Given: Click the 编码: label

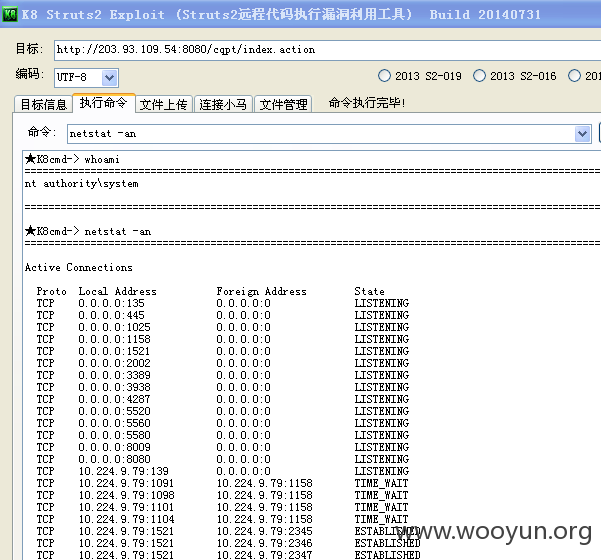Looking at the screenshot, I should click(x=30, y=73).
